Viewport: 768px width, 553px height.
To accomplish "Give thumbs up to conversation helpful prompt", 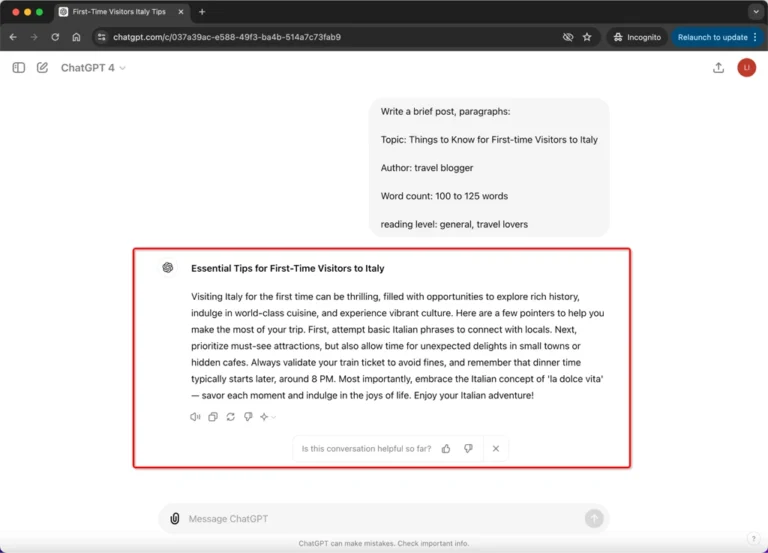I will (x=446, y=449).
